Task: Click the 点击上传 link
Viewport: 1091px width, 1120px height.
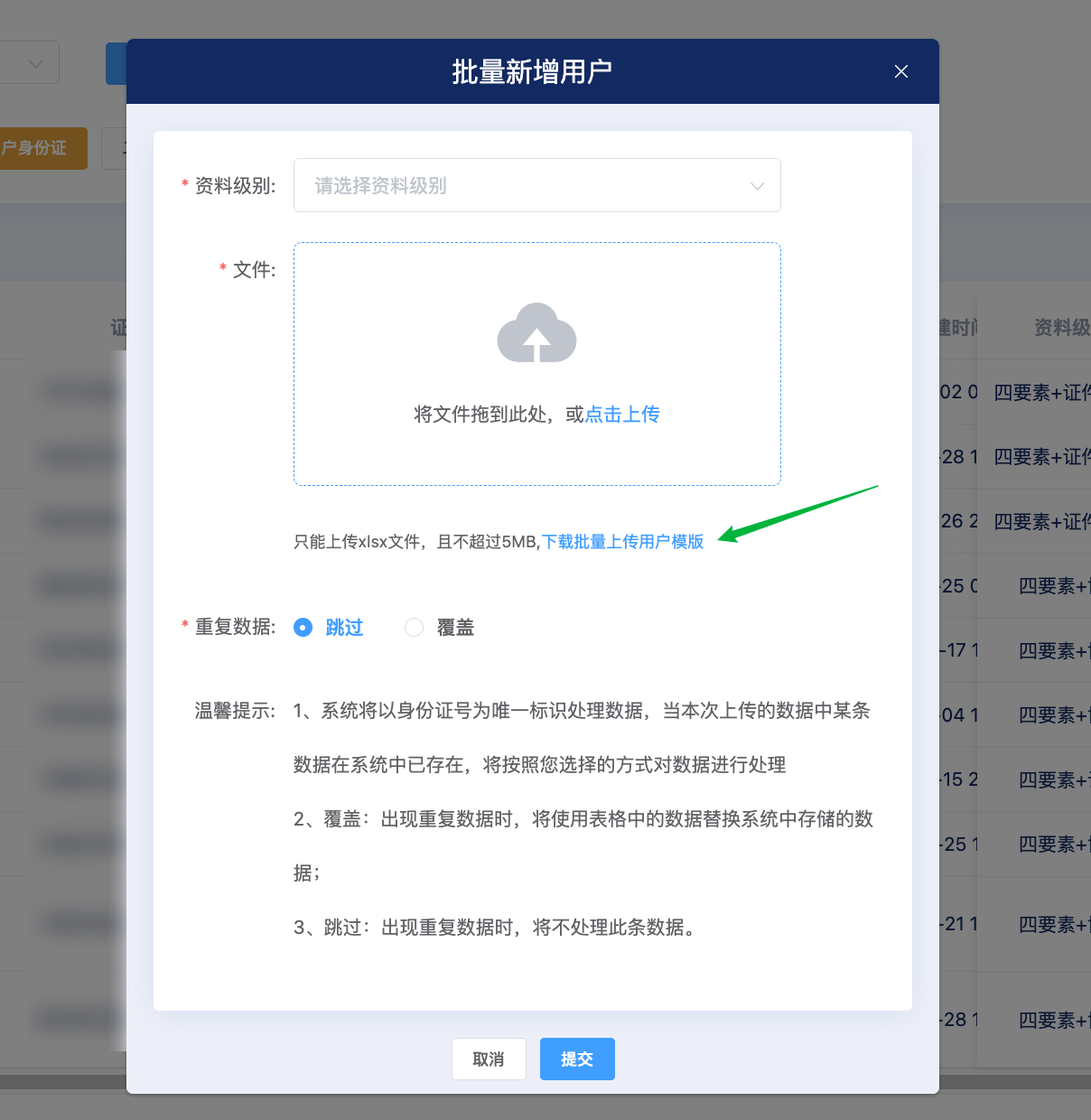Action: point(622,415)
